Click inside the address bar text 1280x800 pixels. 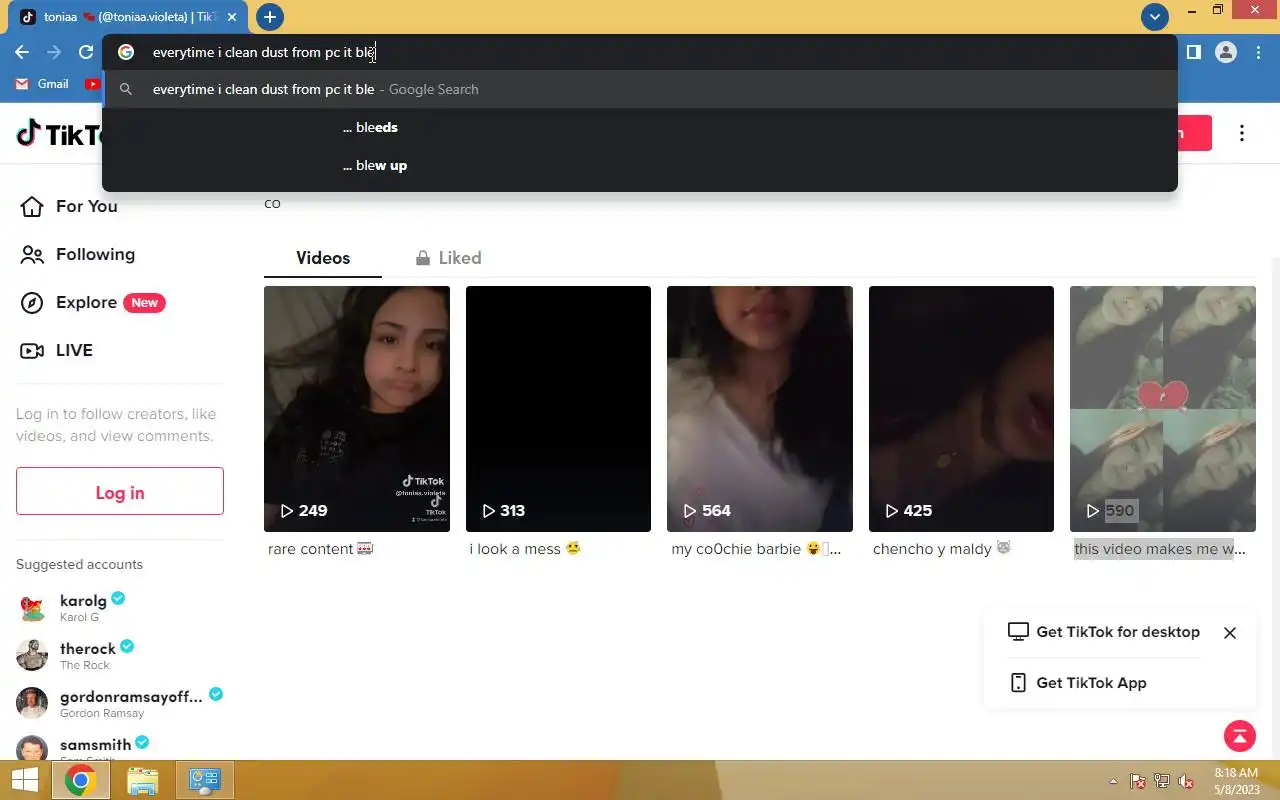tap(263, 52)
